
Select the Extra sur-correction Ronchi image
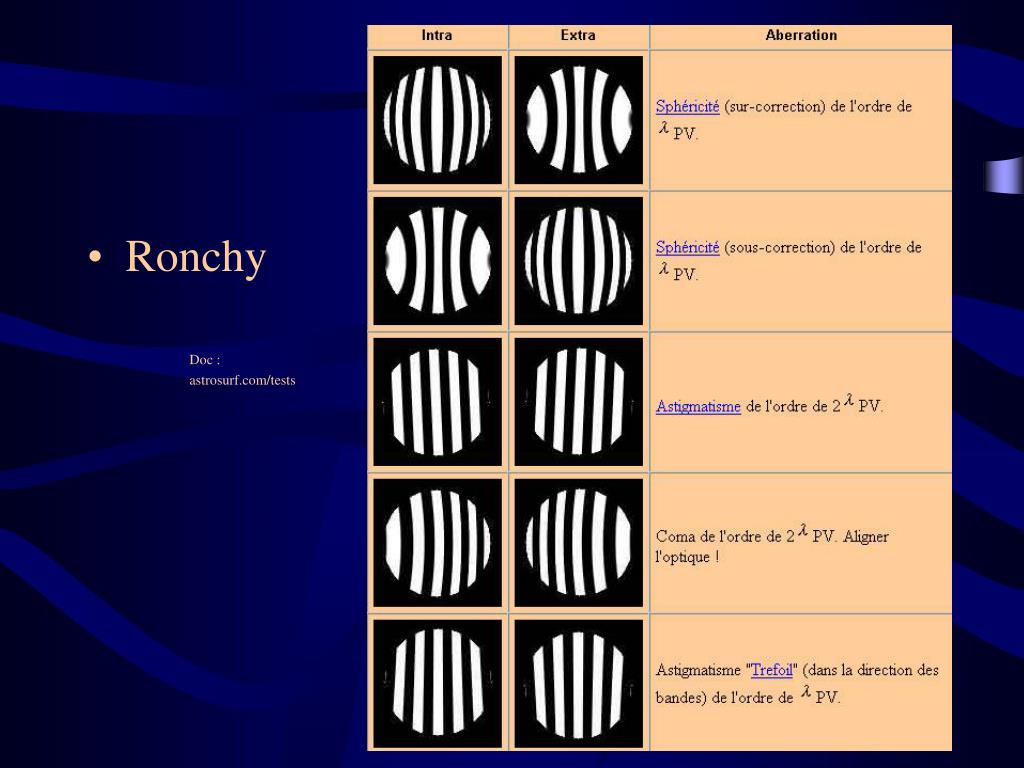point(579,120)
